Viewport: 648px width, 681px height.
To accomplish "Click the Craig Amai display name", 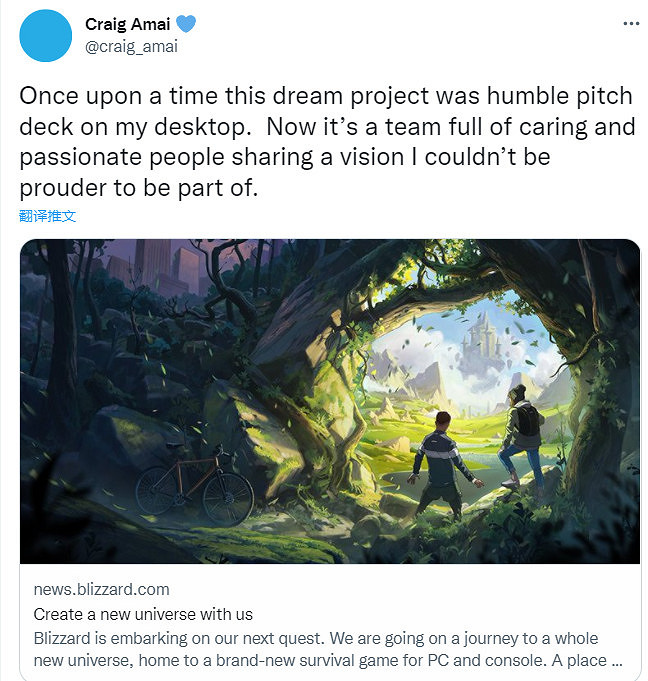I will (x=126, y=24).
